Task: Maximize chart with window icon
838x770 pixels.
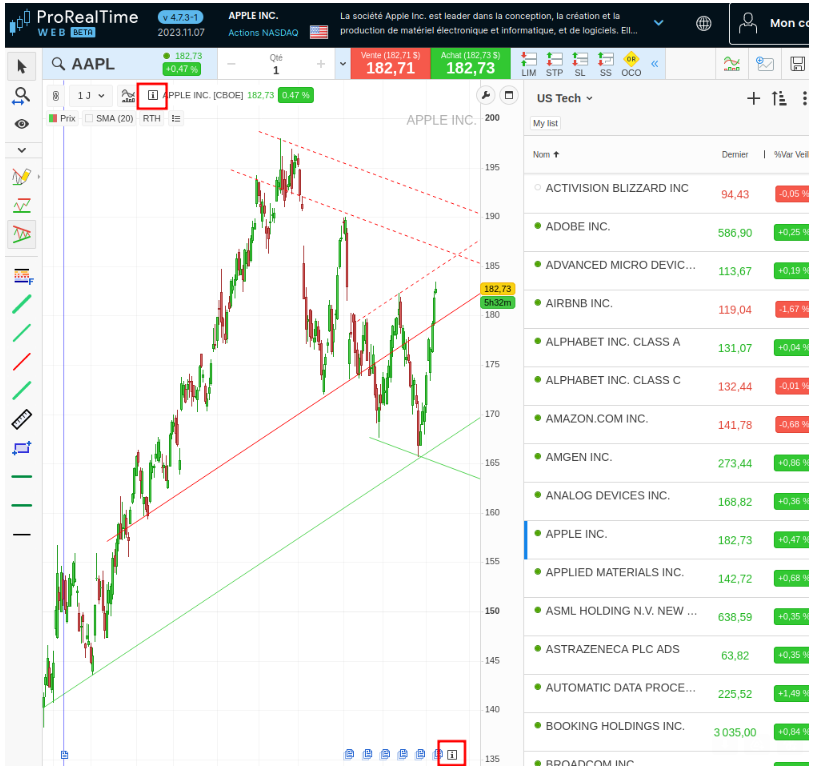Action: click(x=509, y=95)
